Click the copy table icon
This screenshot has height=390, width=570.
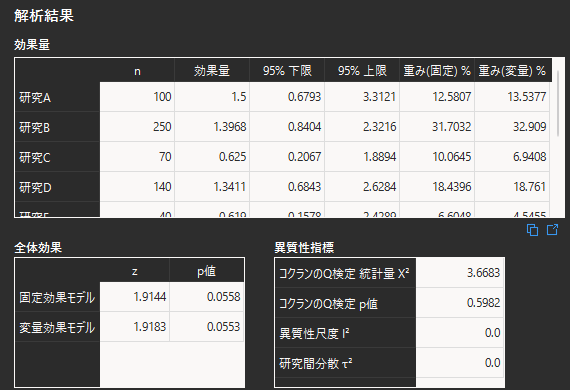[x=532, y=230]
